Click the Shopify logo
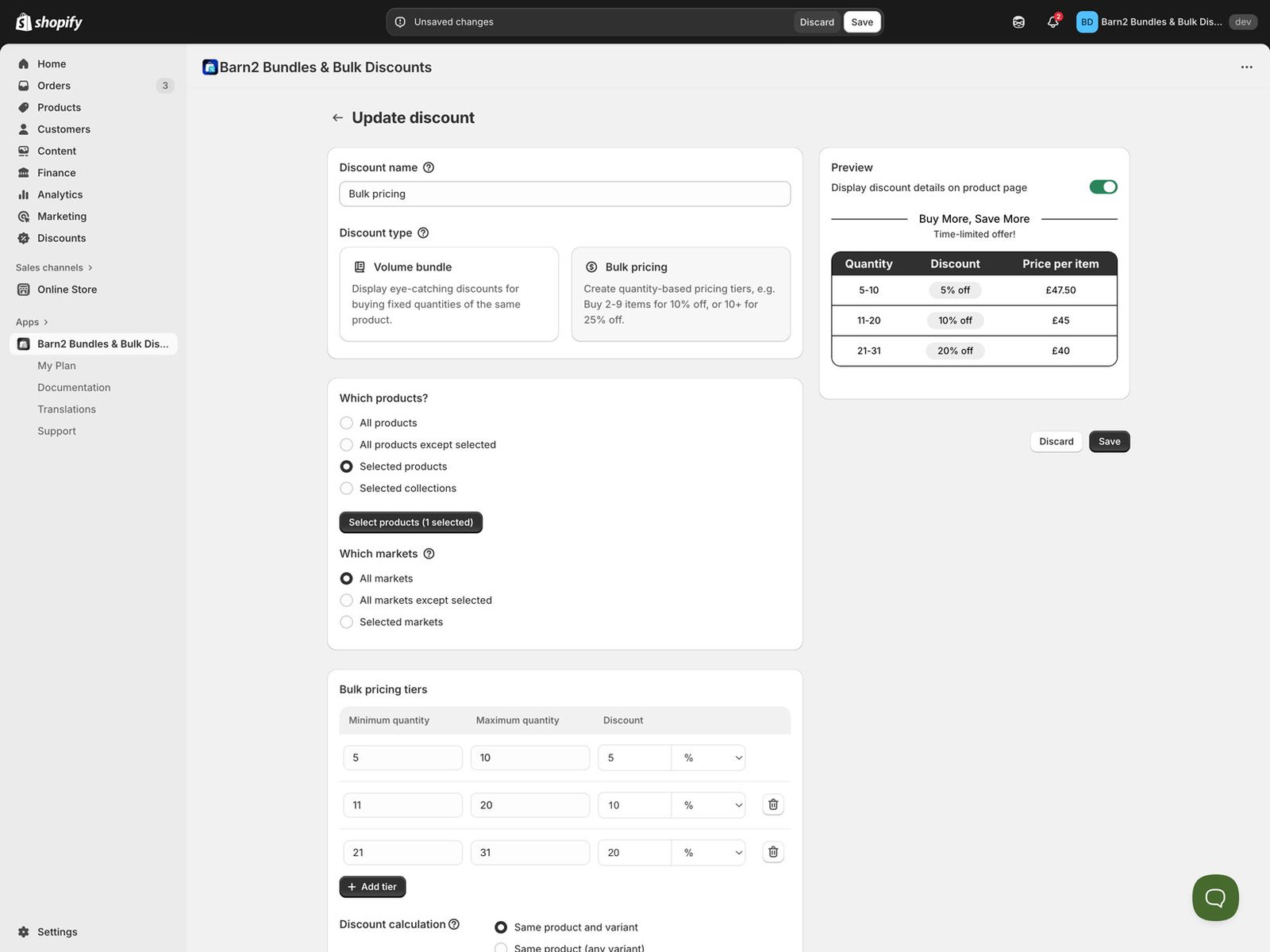The image size is (1270, 952). tap(49, 22)
